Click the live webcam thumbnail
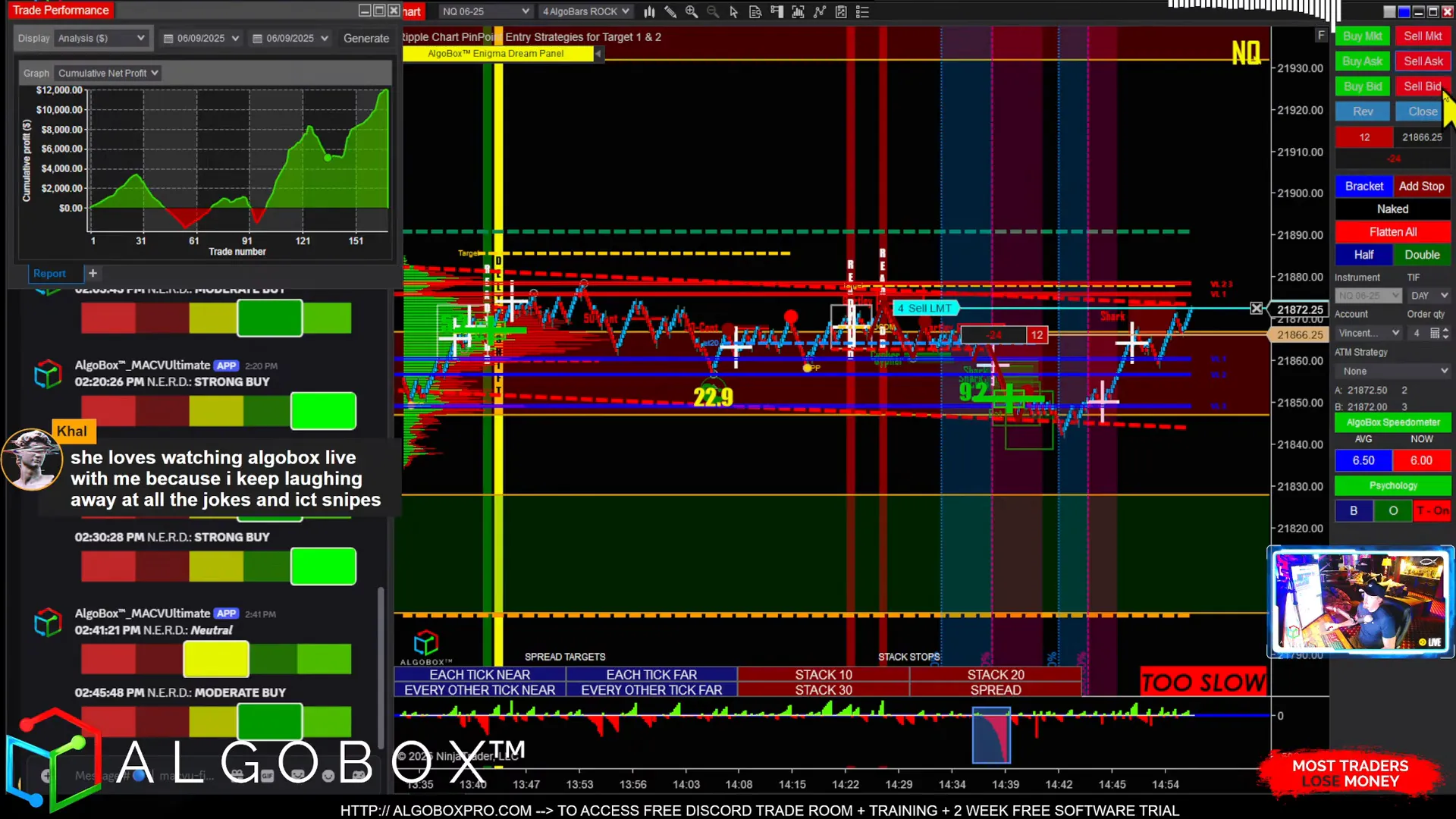The height and width of the screenshot is (819, 1456). [1361, 601]
